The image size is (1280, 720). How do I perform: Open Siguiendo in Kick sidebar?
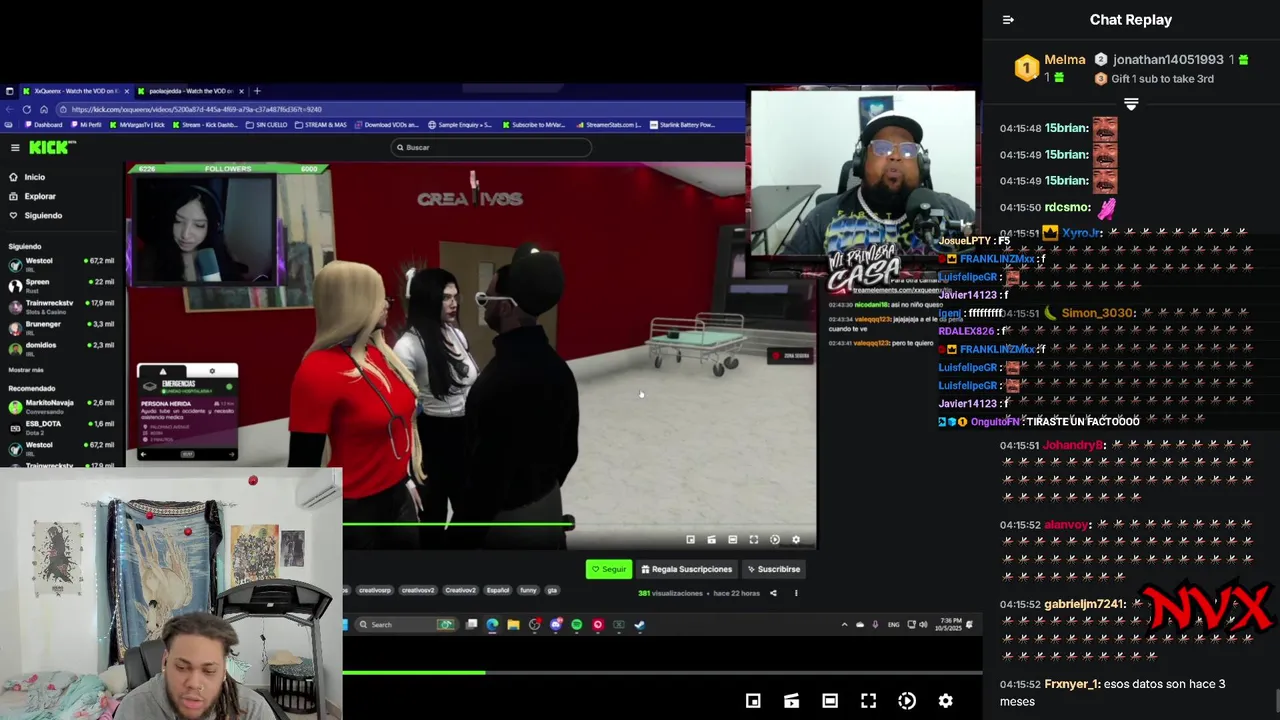(x=36, y=215)
